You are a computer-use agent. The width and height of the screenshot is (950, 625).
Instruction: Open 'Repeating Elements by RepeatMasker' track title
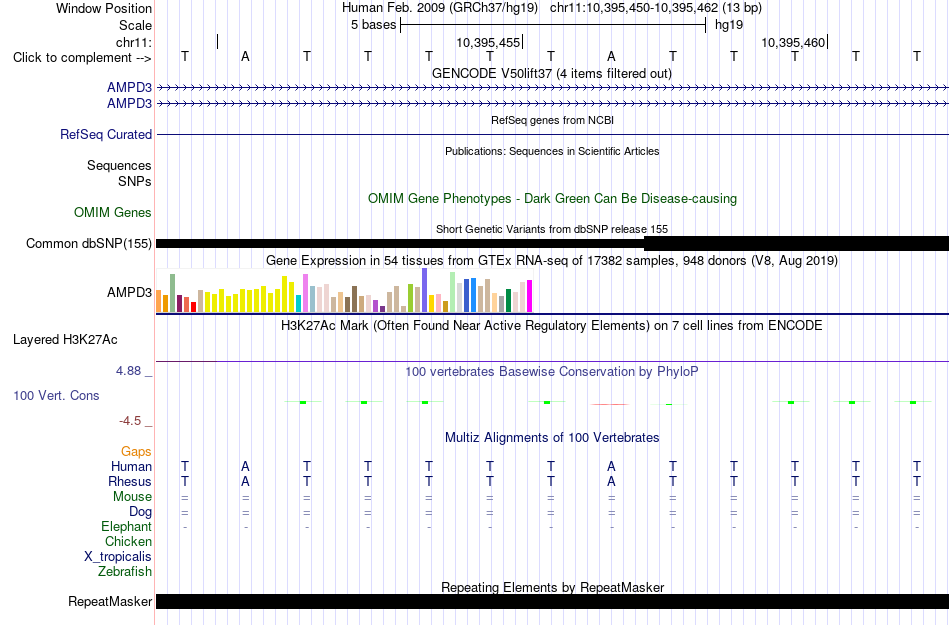pyautogui.click(x=552, y=587)
